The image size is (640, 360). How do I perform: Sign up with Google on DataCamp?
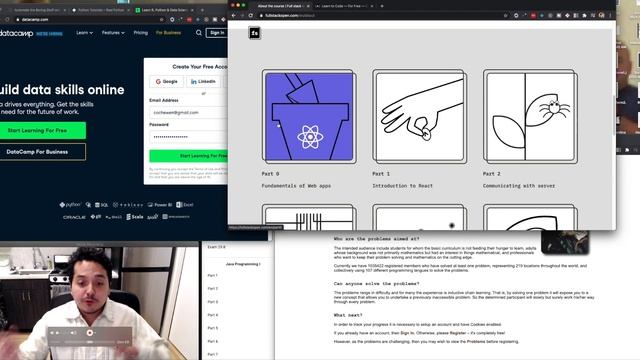click(167, 82)
